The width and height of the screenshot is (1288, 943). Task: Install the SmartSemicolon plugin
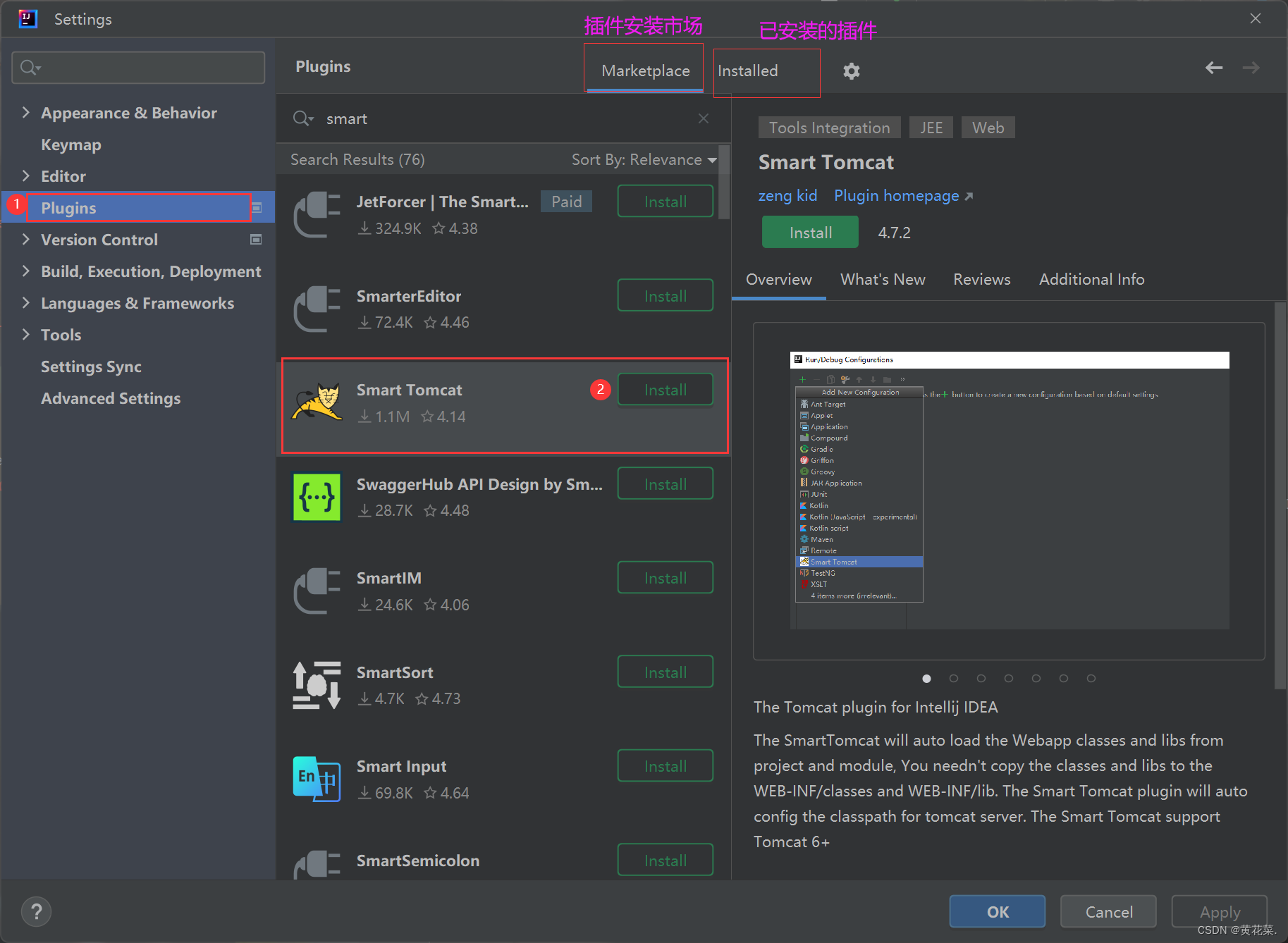[x=666, y=861]
